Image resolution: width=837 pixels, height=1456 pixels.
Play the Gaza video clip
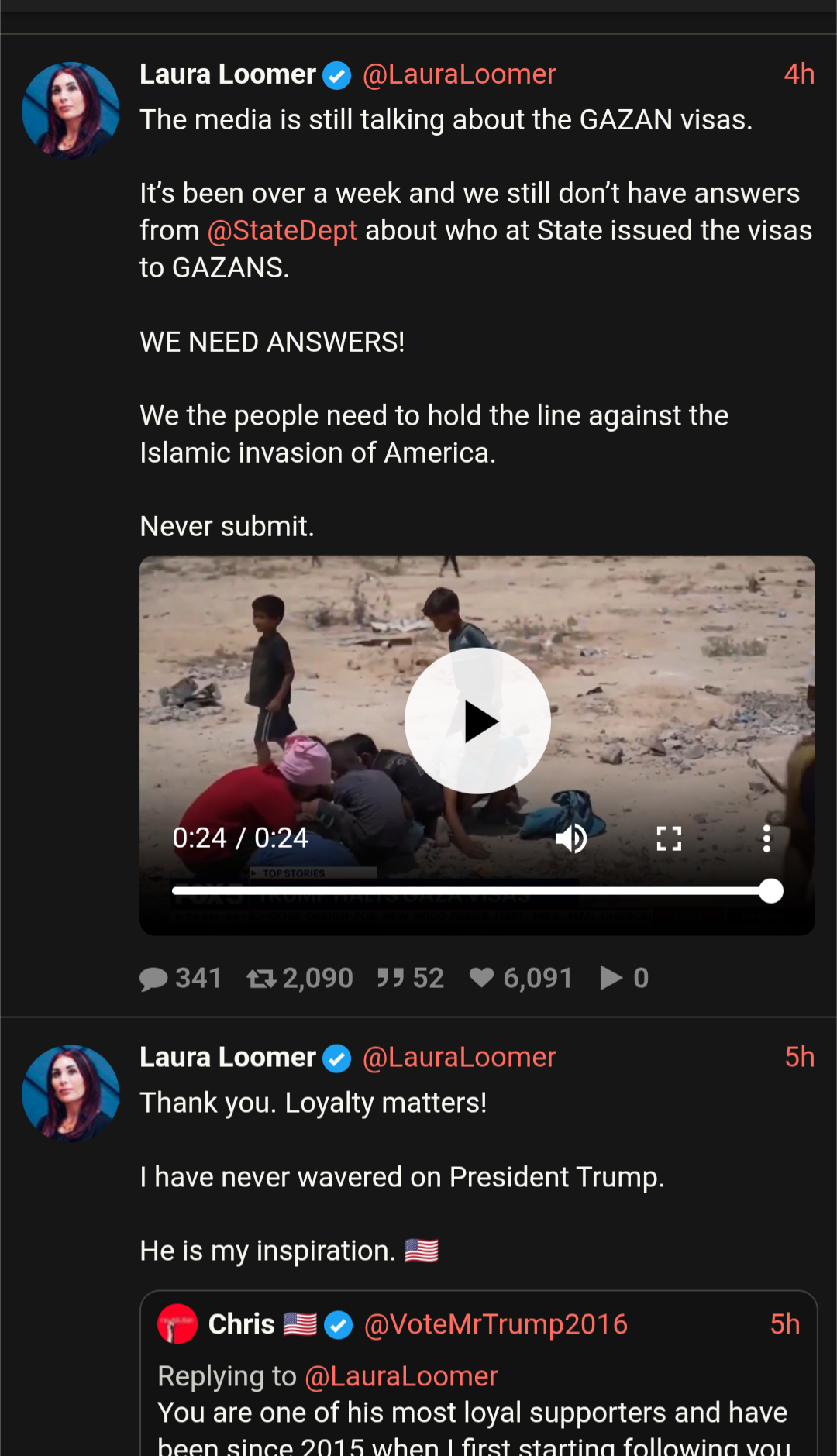pos(477,721)
